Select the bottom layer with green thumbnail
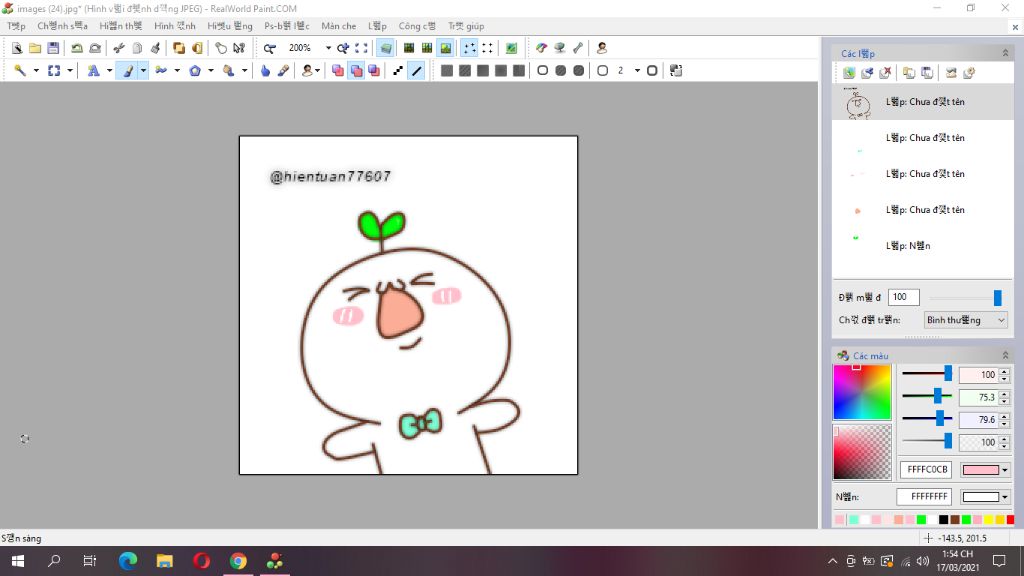The width and height of the screenshot is (1024, 576). point(923,246)
